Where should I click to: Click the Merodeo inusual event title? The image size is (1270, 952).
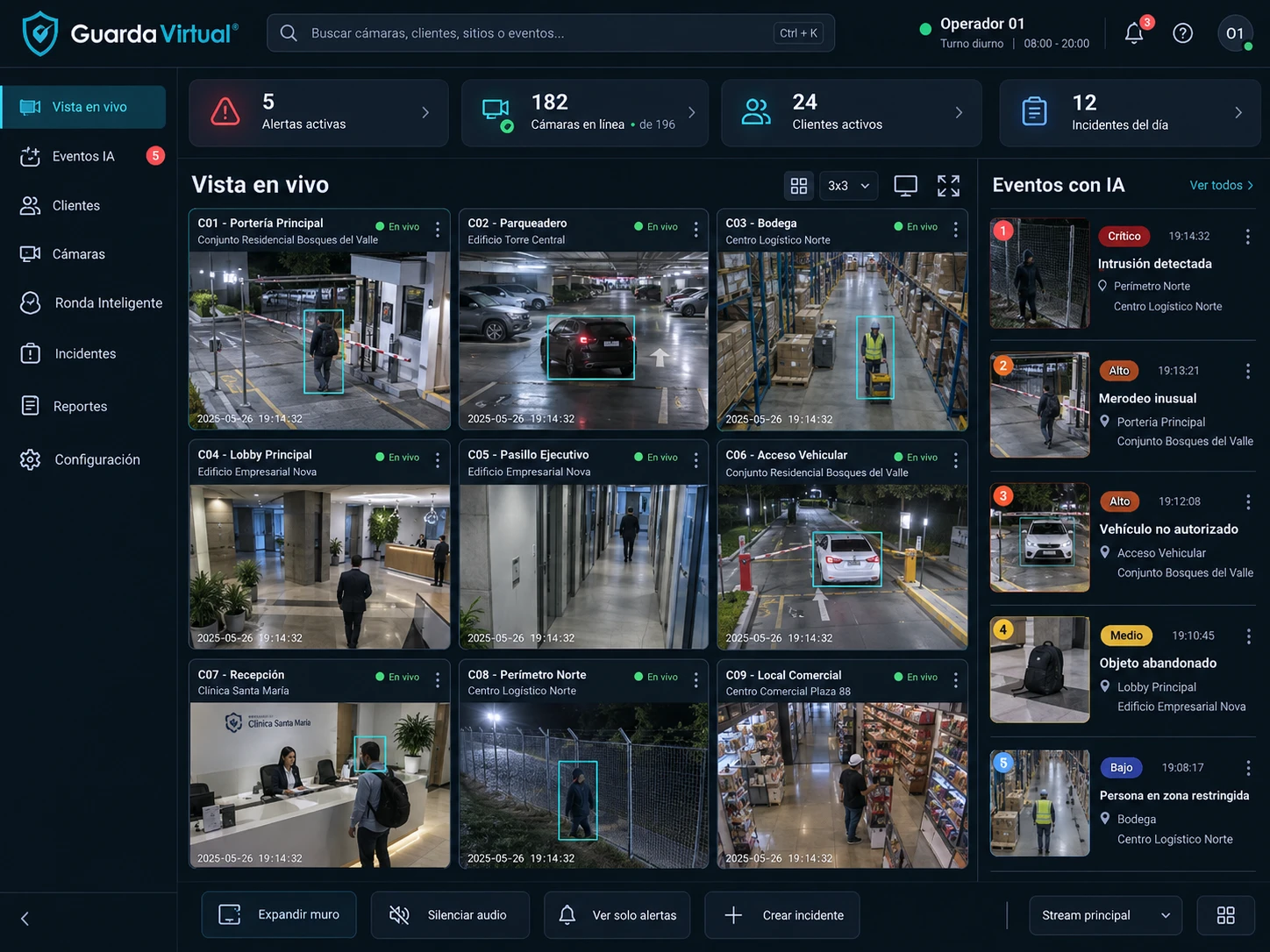1147,398
